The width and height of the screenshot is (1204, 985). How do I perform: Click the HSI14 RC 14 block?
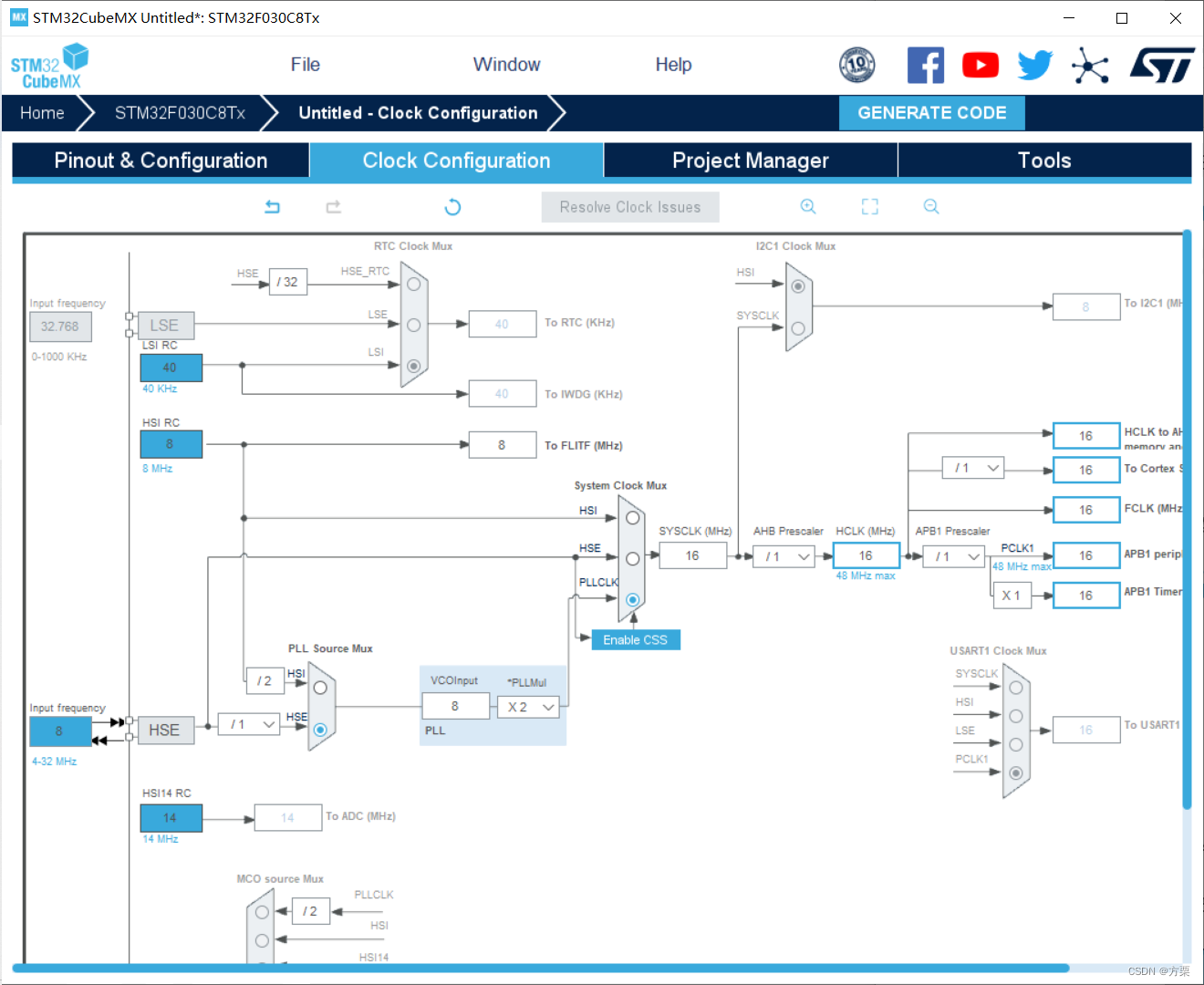point(171,818)
